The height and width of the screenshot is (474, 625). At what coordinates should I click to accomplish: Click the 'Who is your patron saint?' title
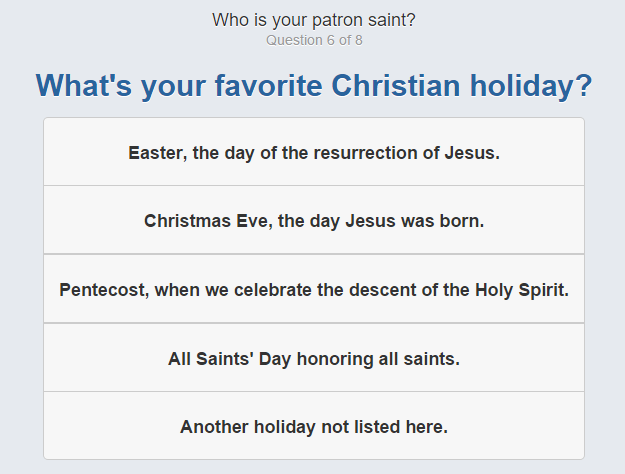pyautogui.click(x=314, y=20)
